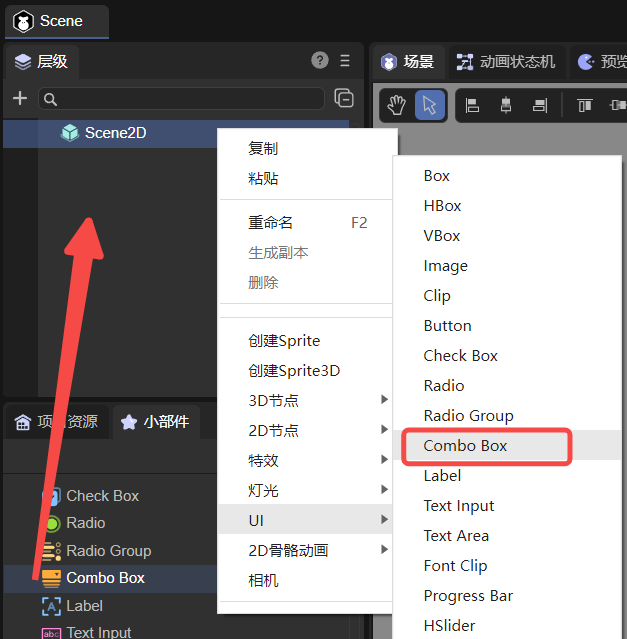Select Scene2D node in hierarchy
The width and height of the screenshot is (627, 639).
coord(115,133)
